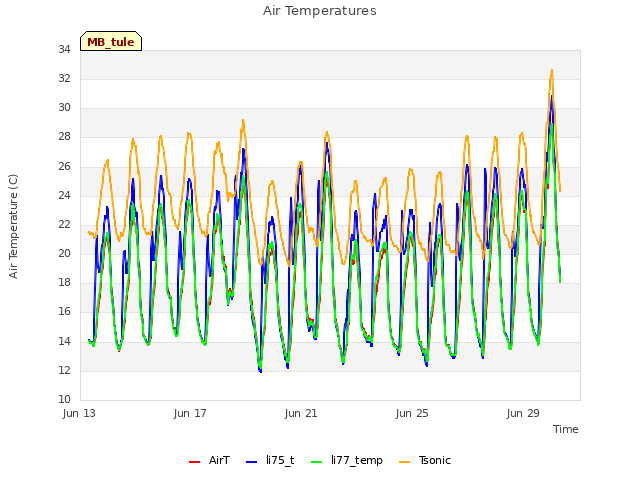640x480 pixels.
Task: Click the Jun 17 tick label
Action: pyautogui.click(x=190, y=413)
